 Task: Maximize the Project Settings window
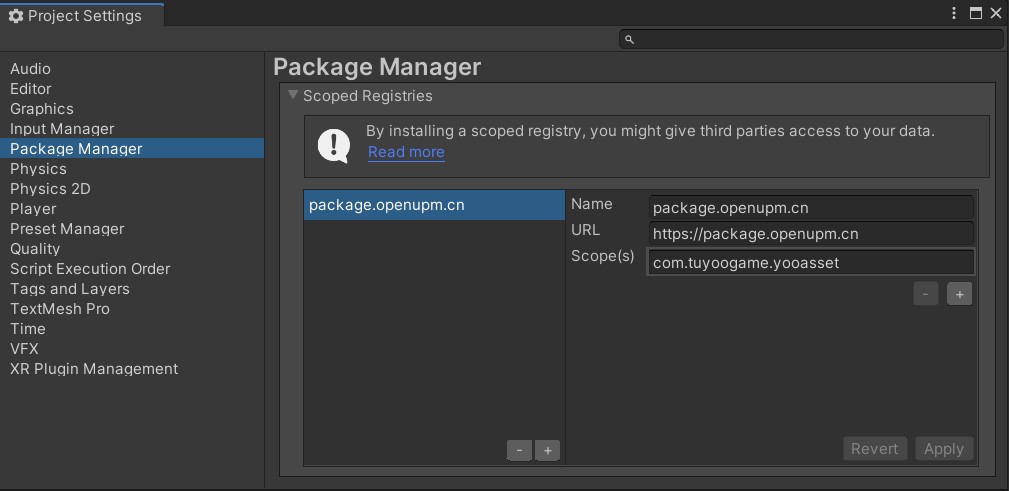(976, 13)
